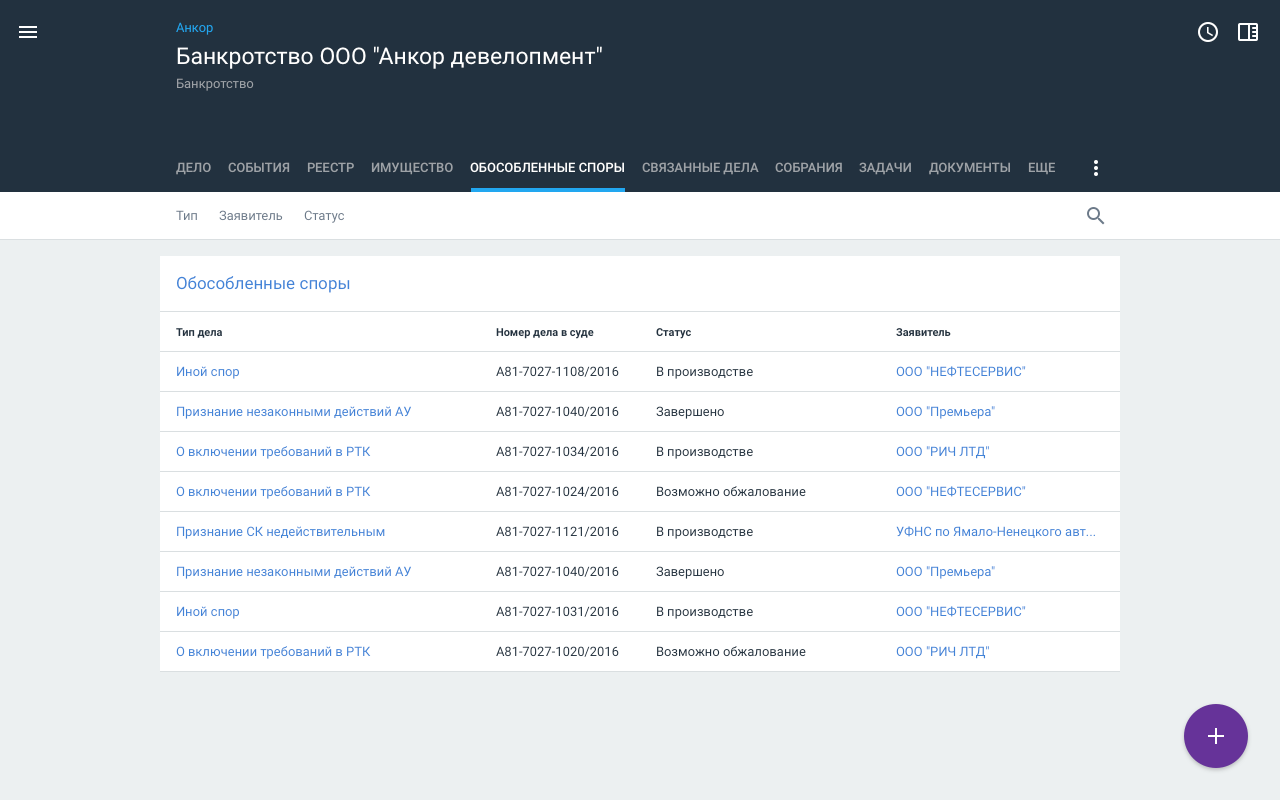Go to the СВЯЗАННЫЕ ДЕЛА tab
The width and height of the screenshot is (1280, 800).
point(700,168)
